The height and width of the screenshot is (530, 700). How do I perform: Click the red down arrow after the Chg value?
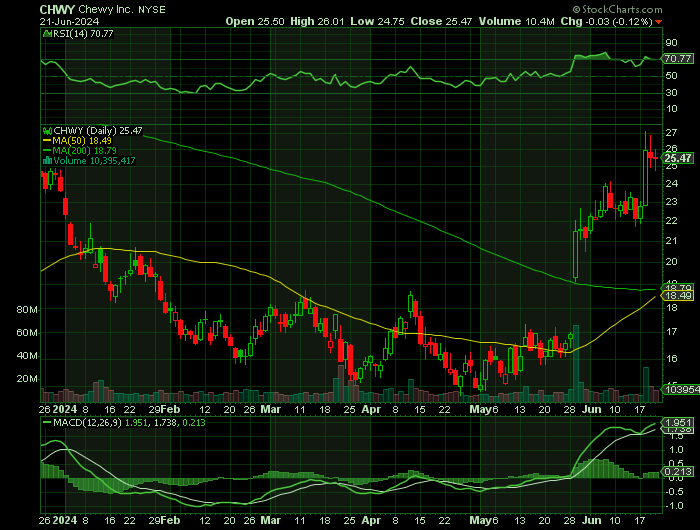click(x=658, y=22)
